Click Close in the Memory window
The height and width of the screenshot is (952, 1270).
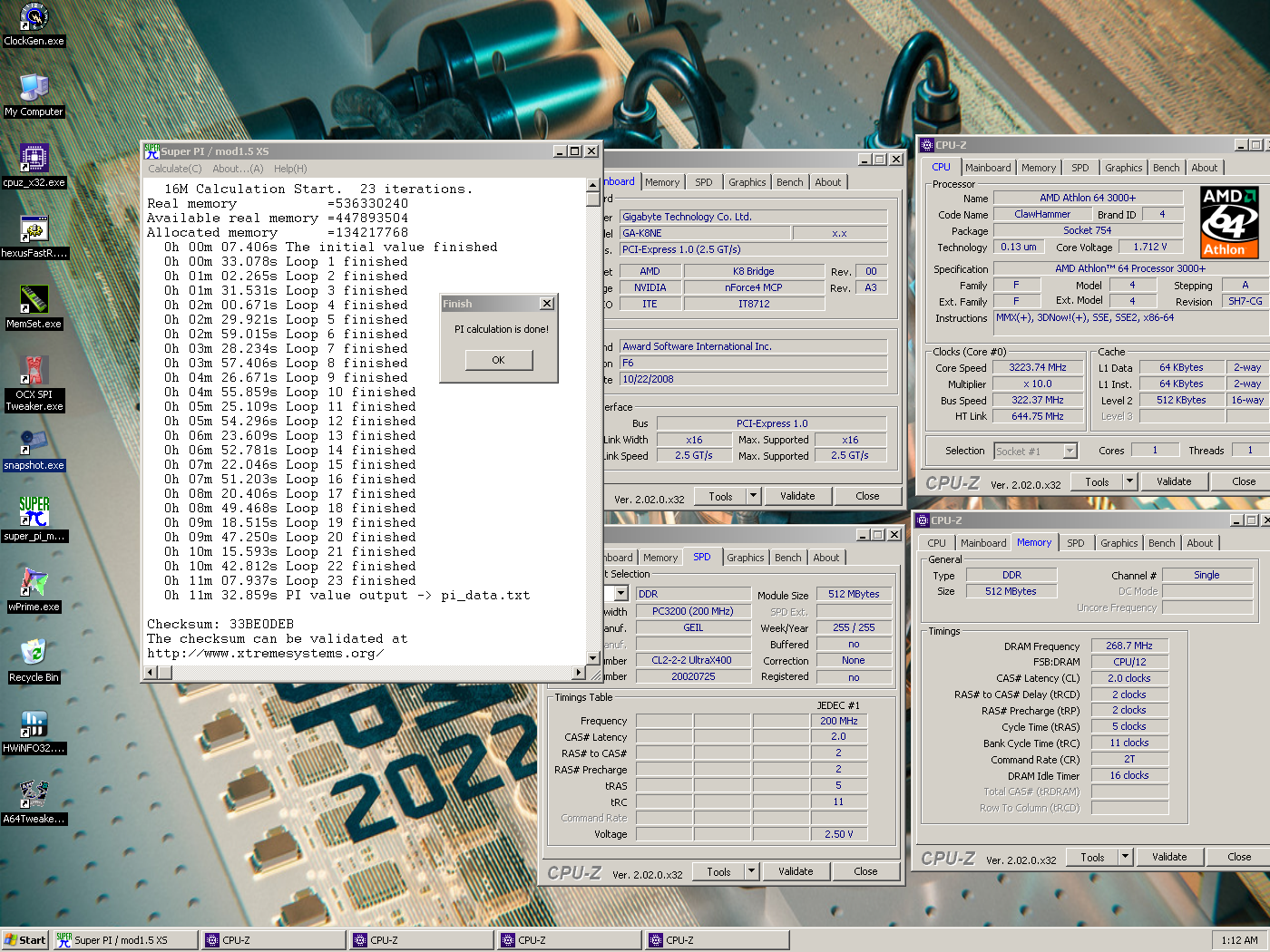1239,857
